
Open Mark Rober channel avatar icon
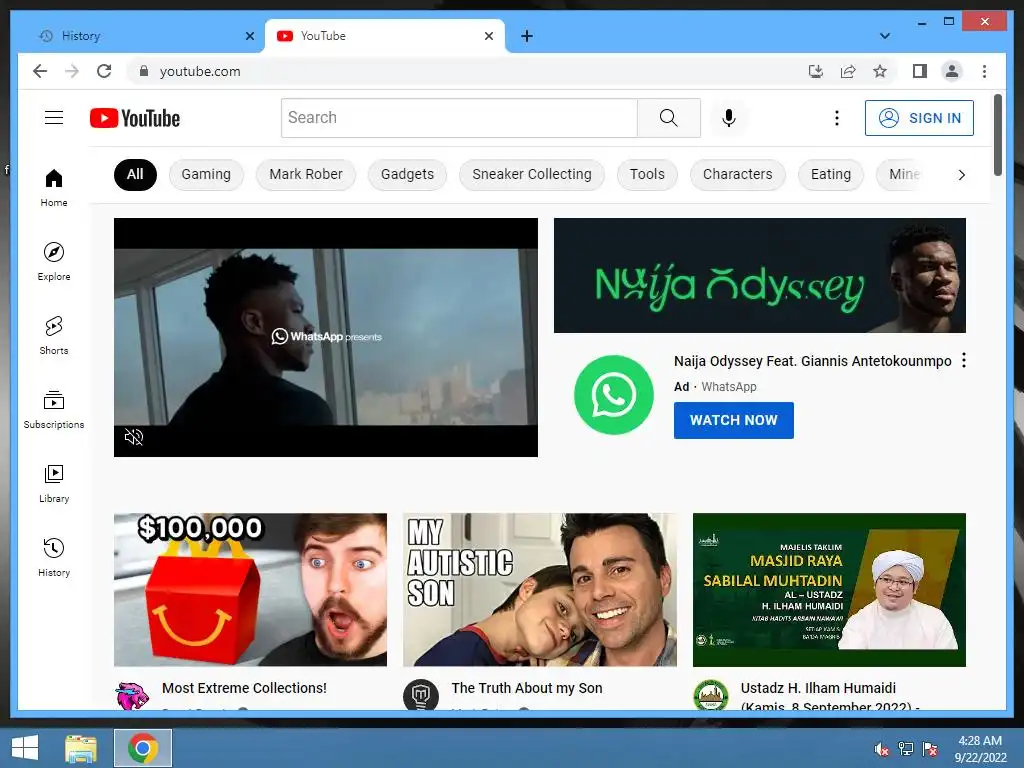click(x=421, y=695)
